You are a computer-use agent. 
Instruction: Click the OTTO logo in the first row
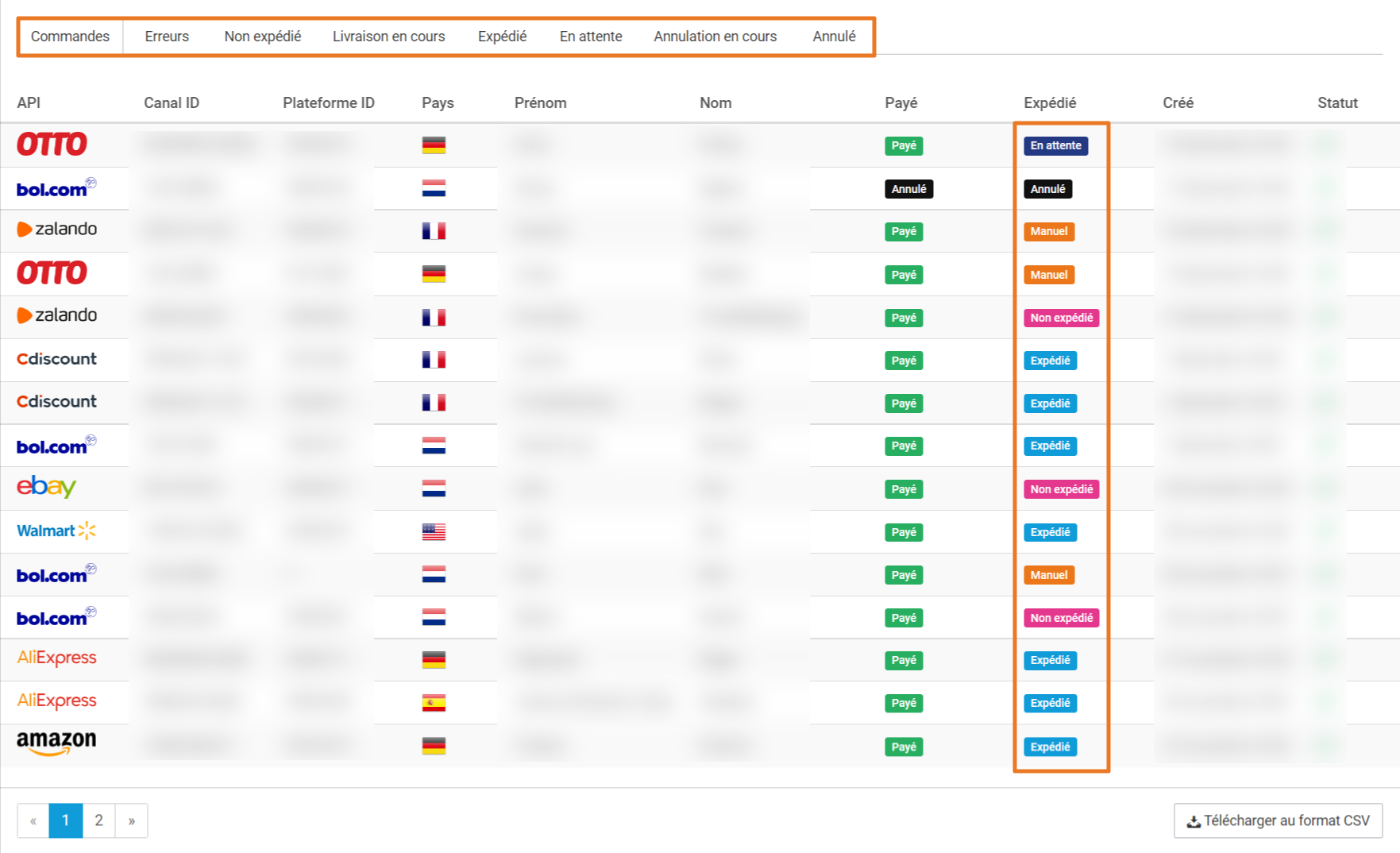click(x=52, y=144)
